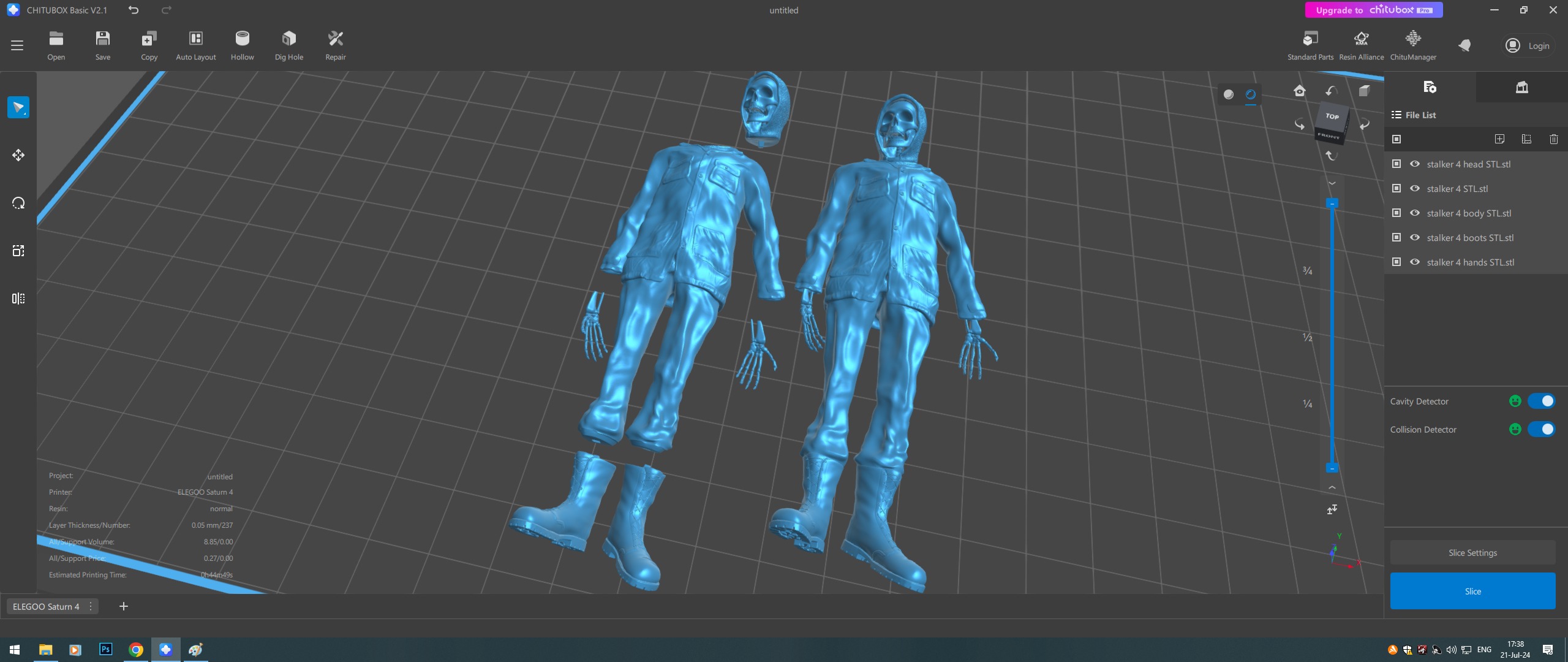The image size is (1568, 662).
Task: Select stalker 4 body STL.stl in list
Action: pyautogui.click(x=1468, y=213)
